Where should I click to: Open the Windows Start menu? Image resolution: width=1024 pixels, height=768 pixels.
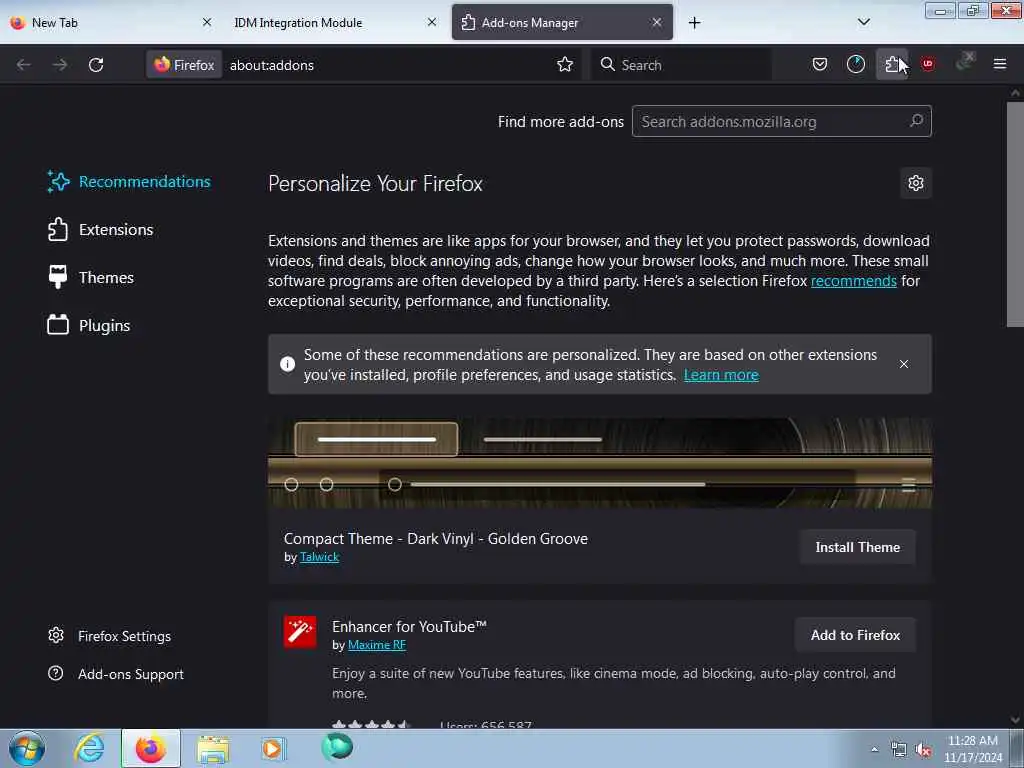click(x=26, y=748)
